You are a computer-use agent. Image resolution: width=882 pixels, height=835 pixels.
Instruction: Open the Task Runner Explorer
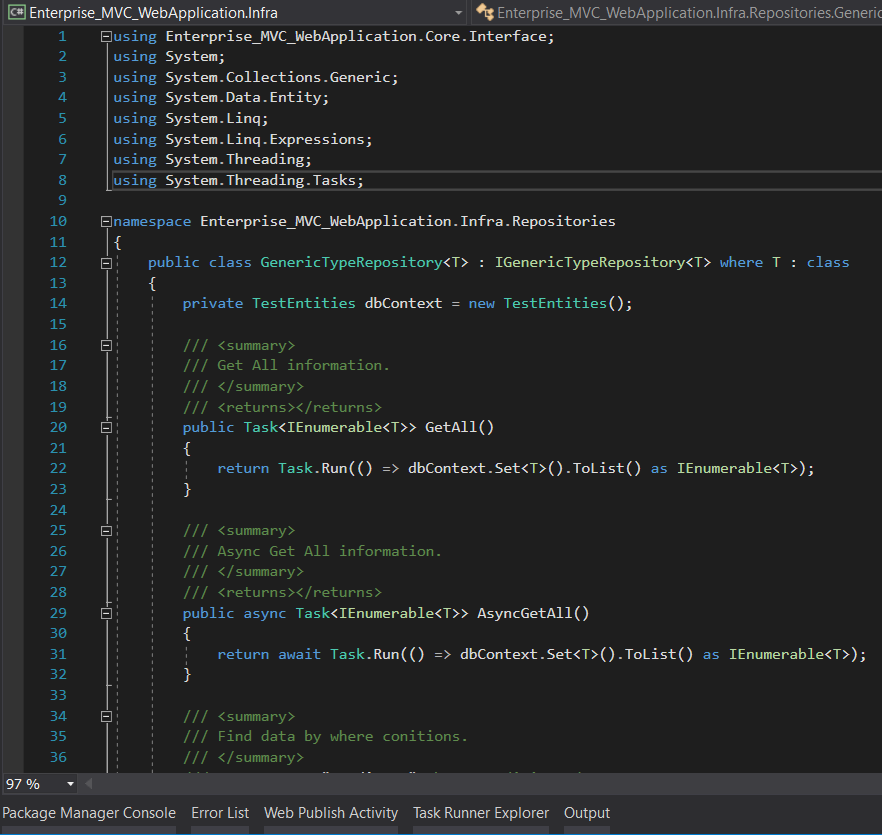(480, 813)
